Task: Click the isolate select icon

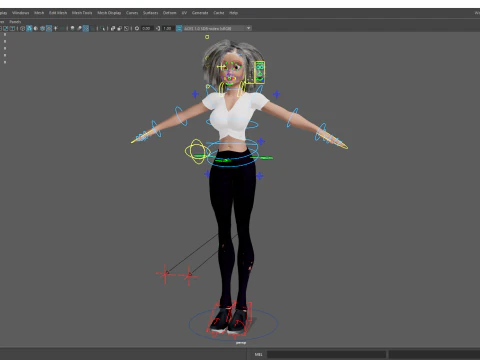Action: pos(103,28)
